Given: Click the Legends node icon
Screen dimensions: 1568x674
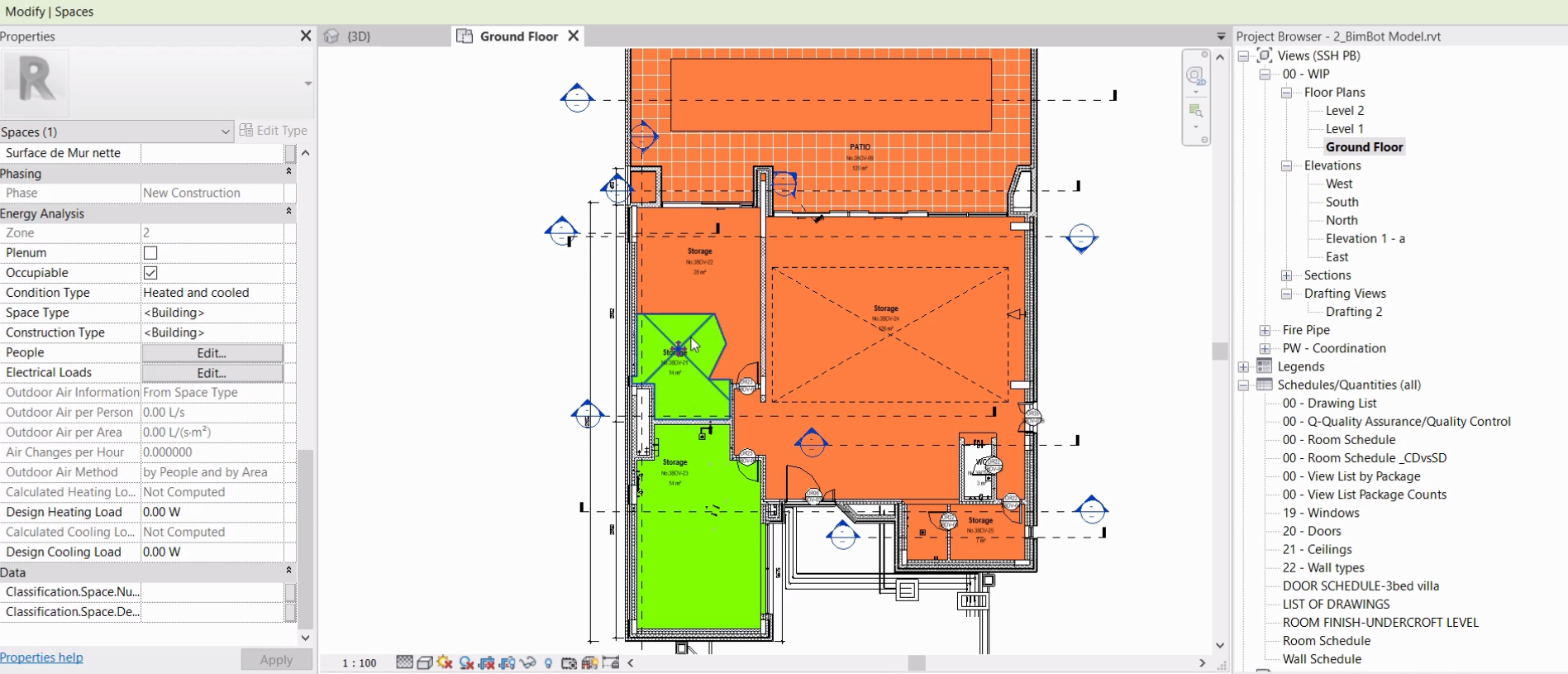Looking at the screenshot, I should pyautogui.click(x=1264, y=366).
